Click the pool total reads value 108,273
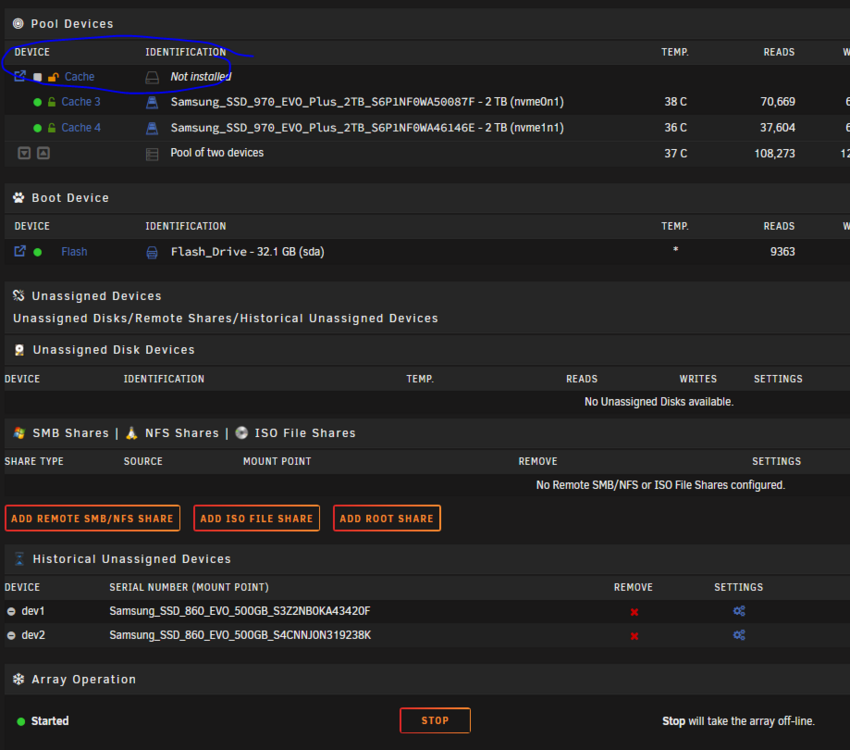This screenshot has width=850, height=750. point(775,153)
